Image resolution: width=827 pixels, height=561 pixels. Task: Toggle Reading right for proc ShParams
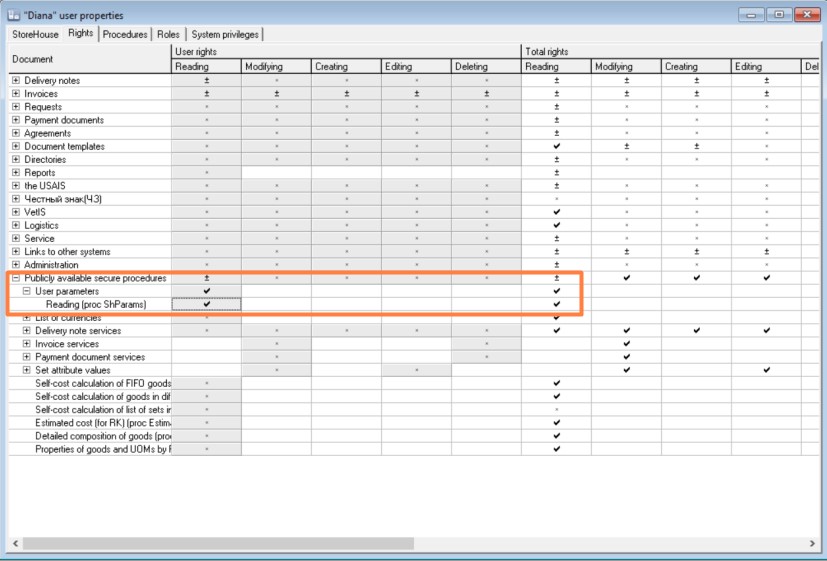coord(206,304)
